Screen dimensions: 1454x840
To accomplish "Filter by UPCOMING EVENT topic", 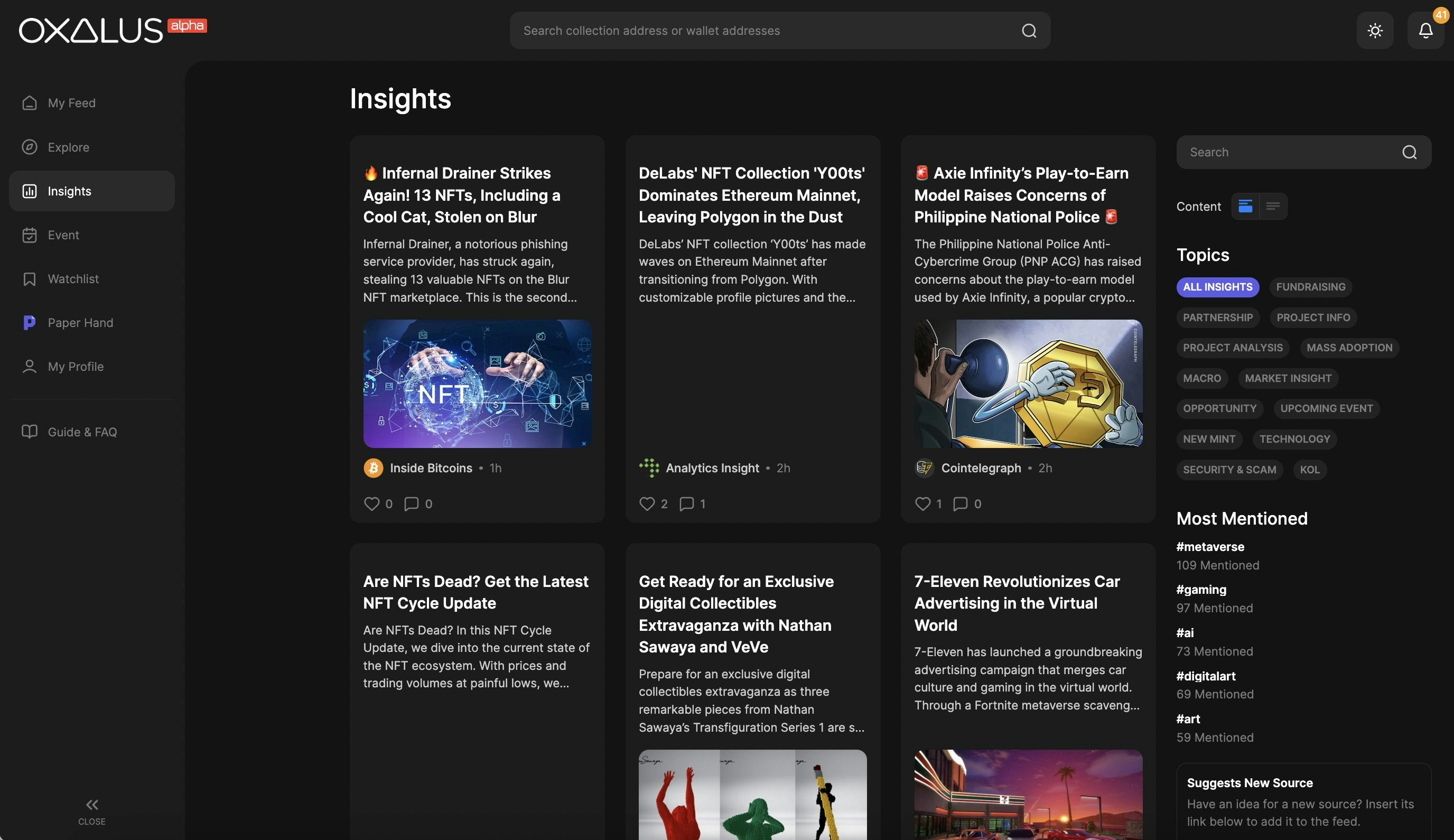I will point(1327,408).
